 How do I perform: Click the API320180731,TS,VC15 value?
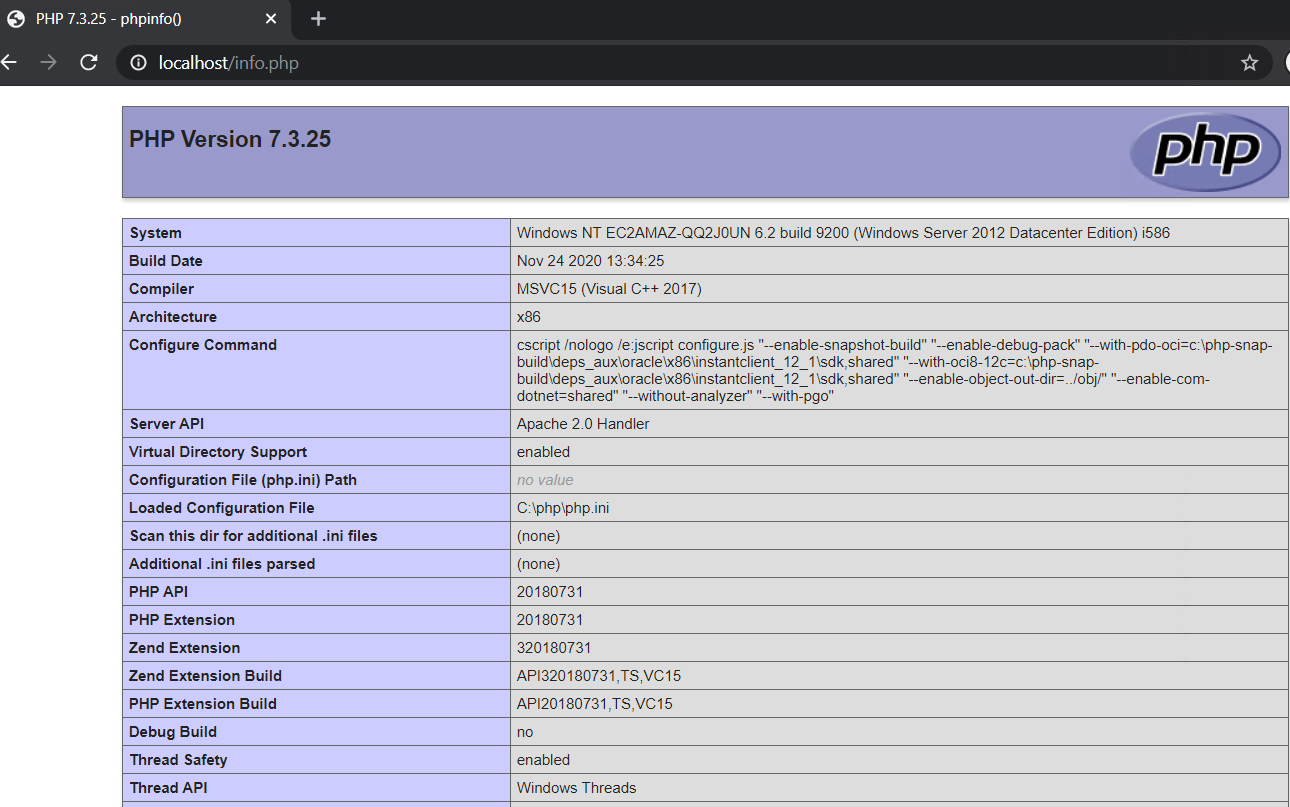599,676
